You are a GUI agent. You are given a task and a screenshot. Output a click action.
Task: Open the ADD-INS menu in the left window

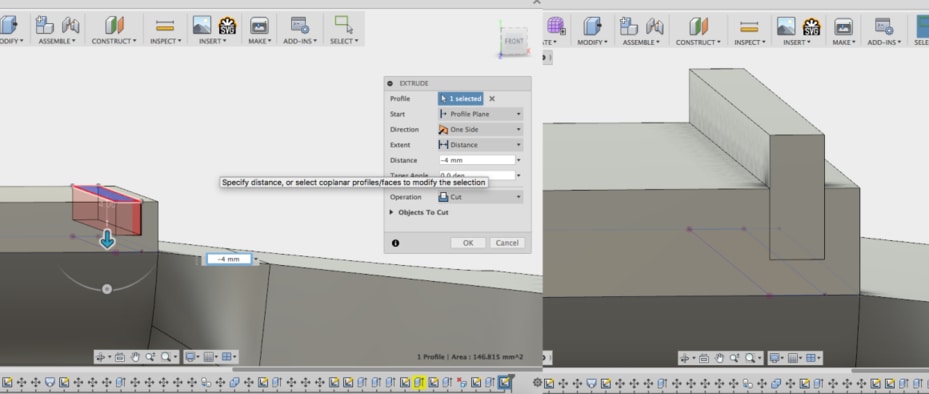tap(300, 41)
